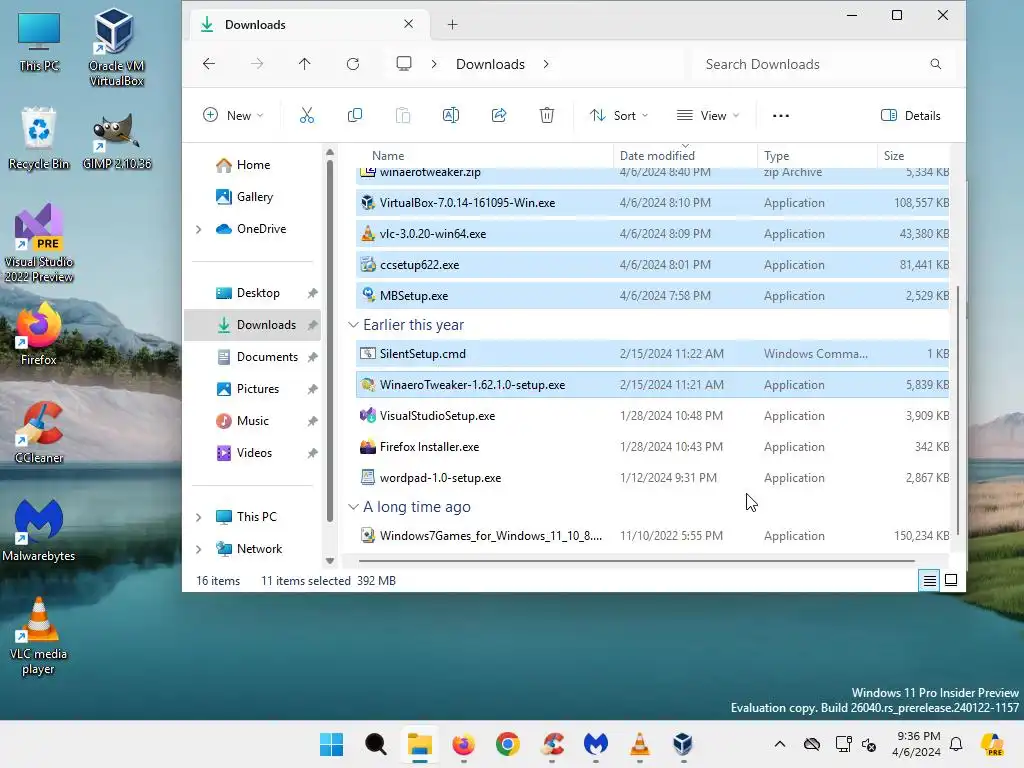The image size is (1024, 768).
Task: Open the View dropdown menu
Action: (x=709, y=116)
